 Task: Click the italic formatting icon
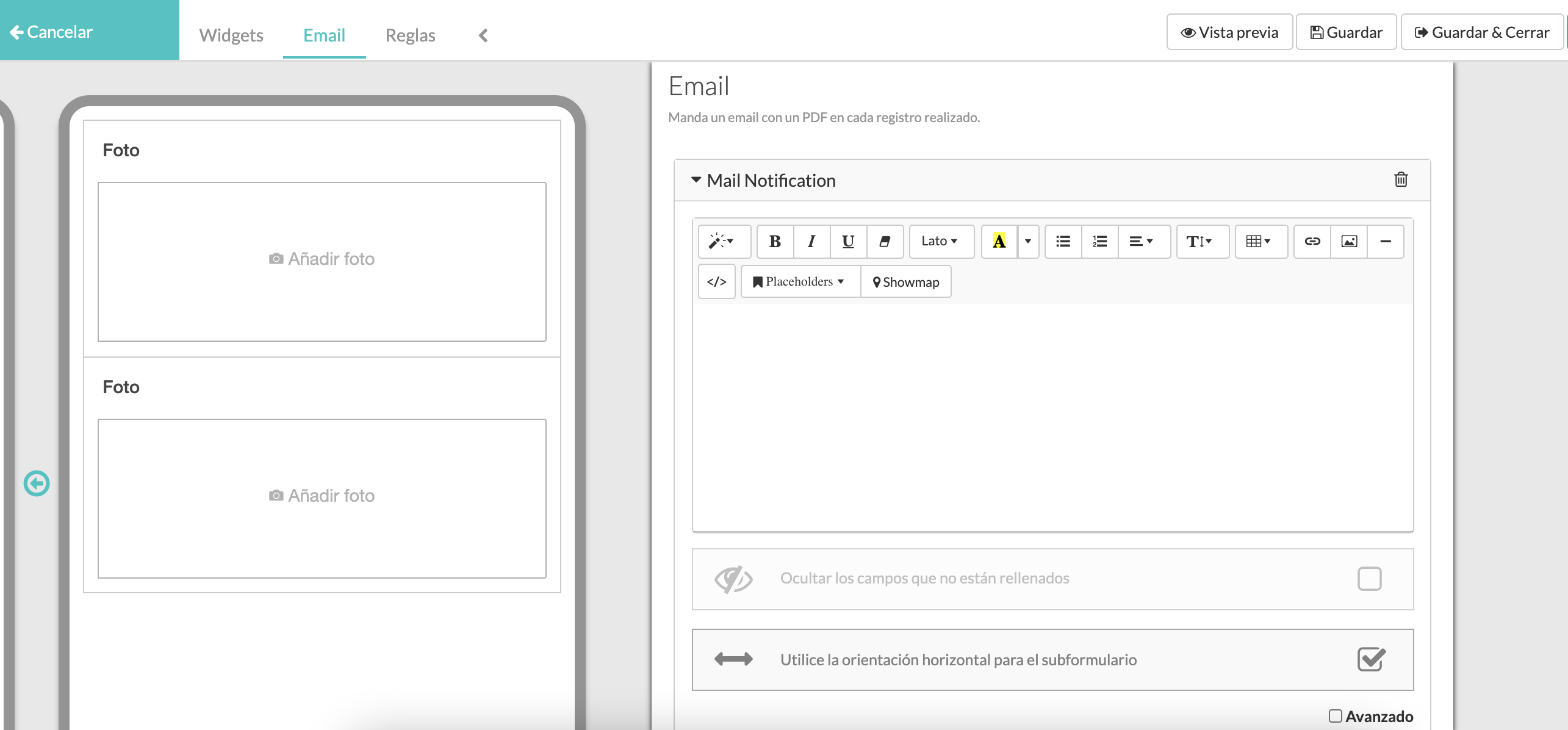coord(810,240)
